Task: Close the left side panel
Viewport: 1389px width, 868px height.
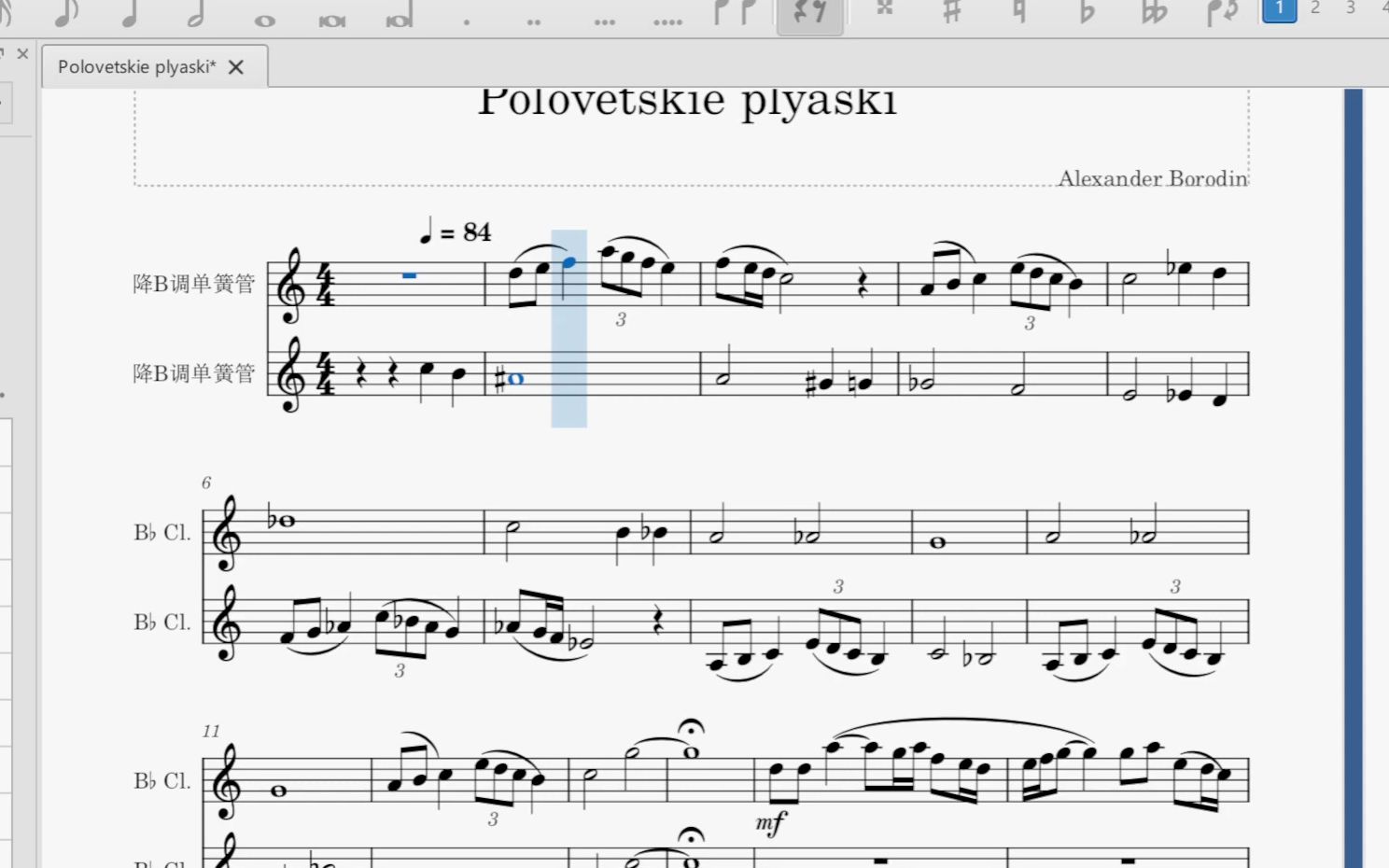Action: point(22,54)
